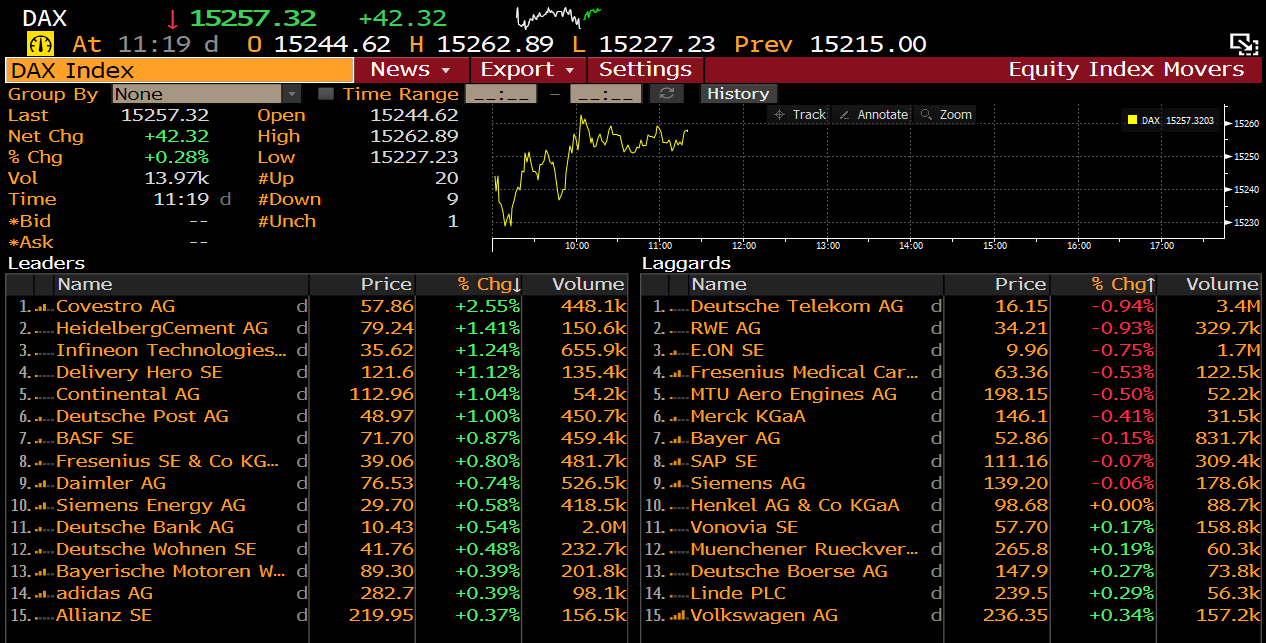Click Covestro AG +2.55% change value
Image resolution: width=1266 pixels, height=643 pixels.
point(488,307)
